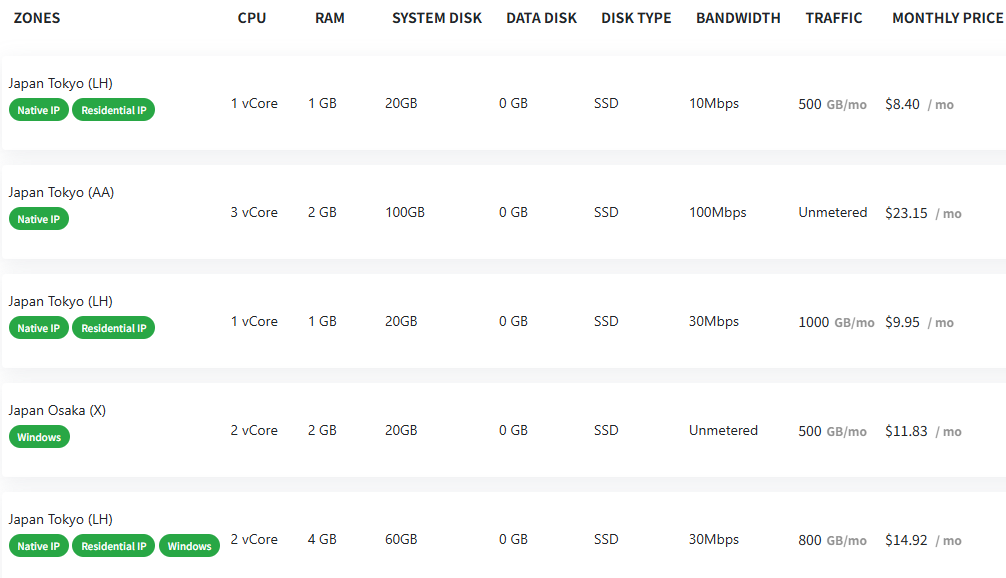Open the Japan Tokyo (AA) zone

click(61, 192)
